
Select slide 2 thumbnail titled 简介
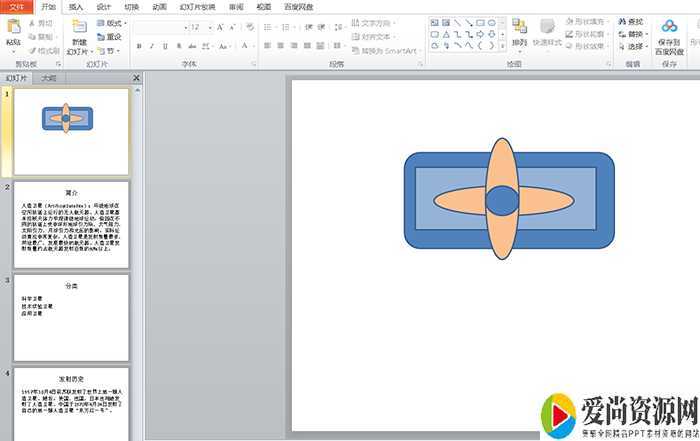[x=71, y=225]
